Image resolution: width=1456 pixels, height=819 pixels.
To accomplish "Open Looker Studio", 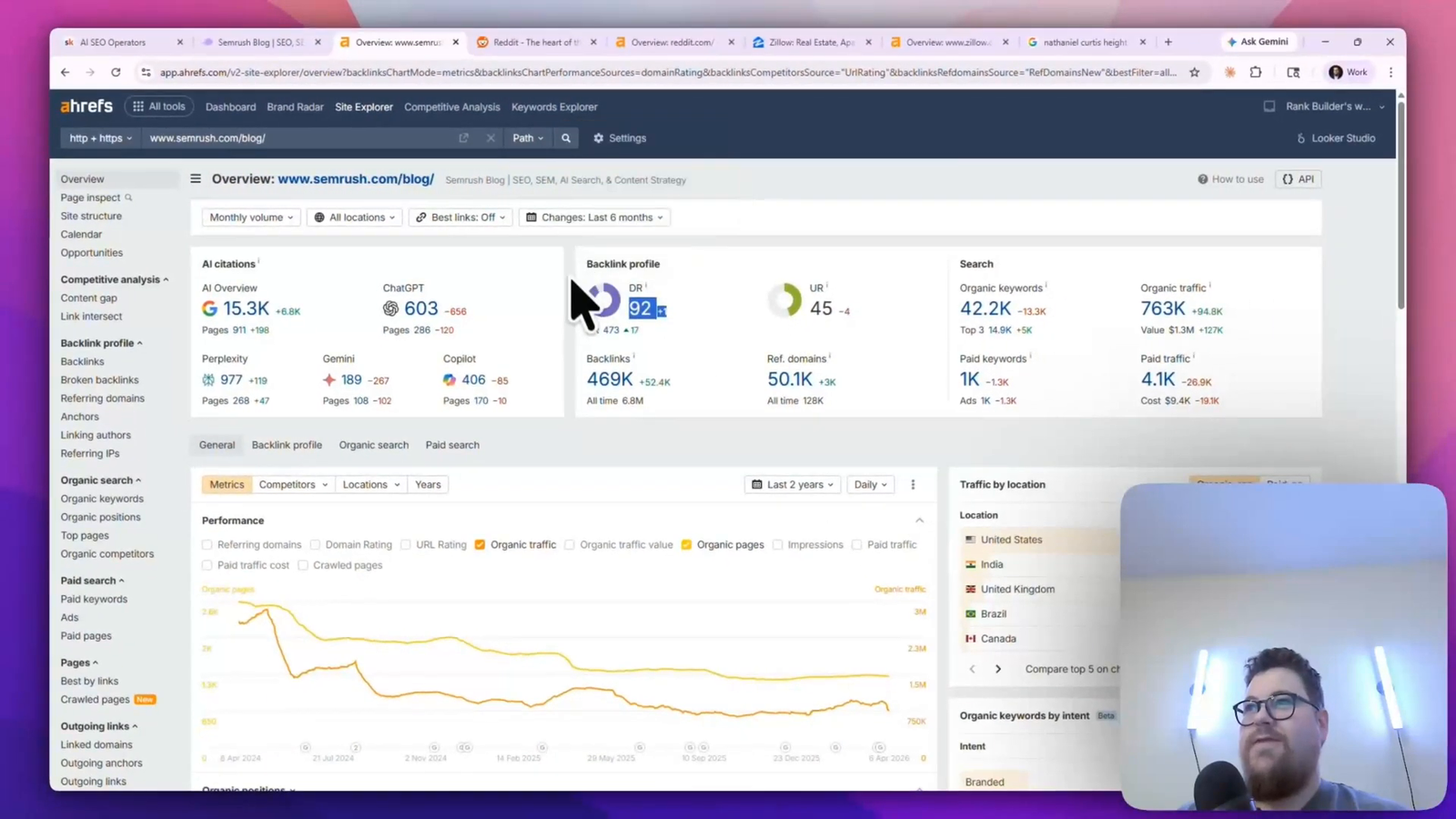I will point(1336,137).
